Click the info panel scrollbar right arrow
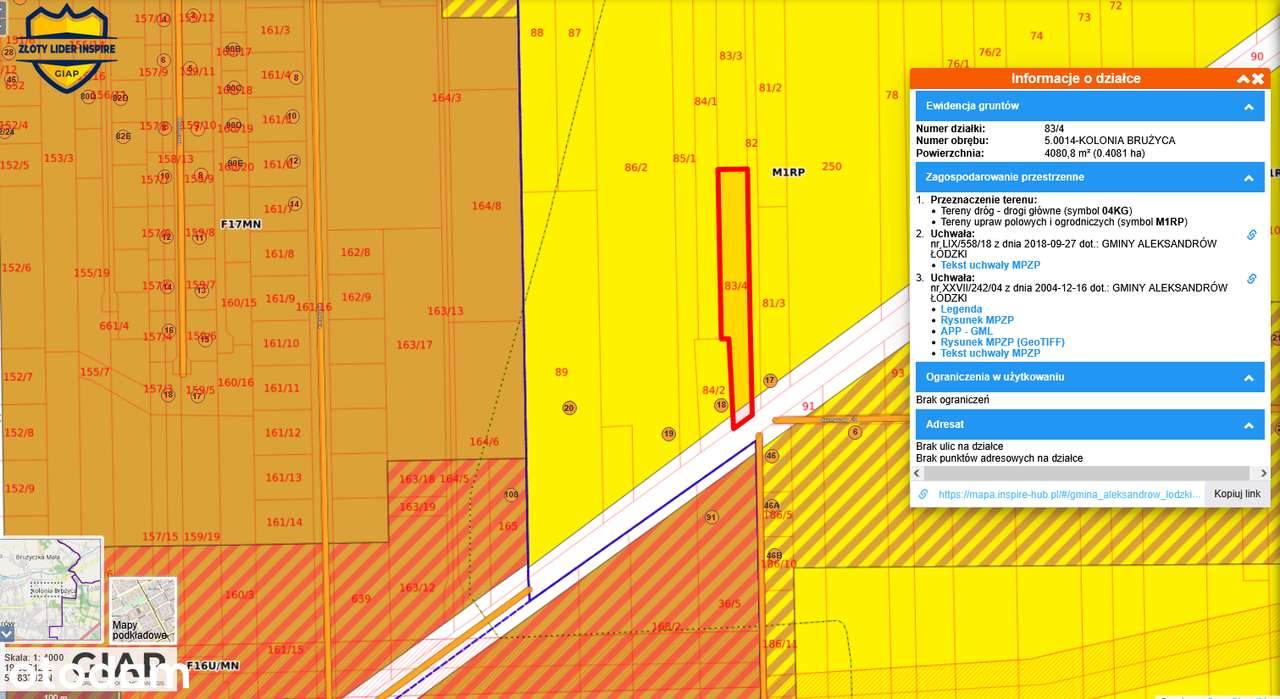Viewport: 1280px width, 699px height. (1263, 473)
